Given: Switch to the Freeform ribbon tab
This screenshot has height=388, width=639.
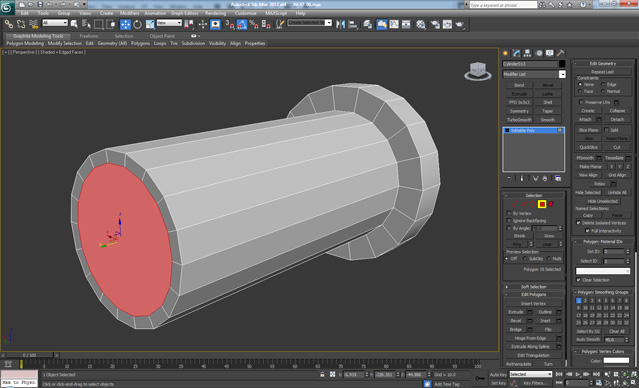Looking at the screenshot, I should [x=89, y=36].
